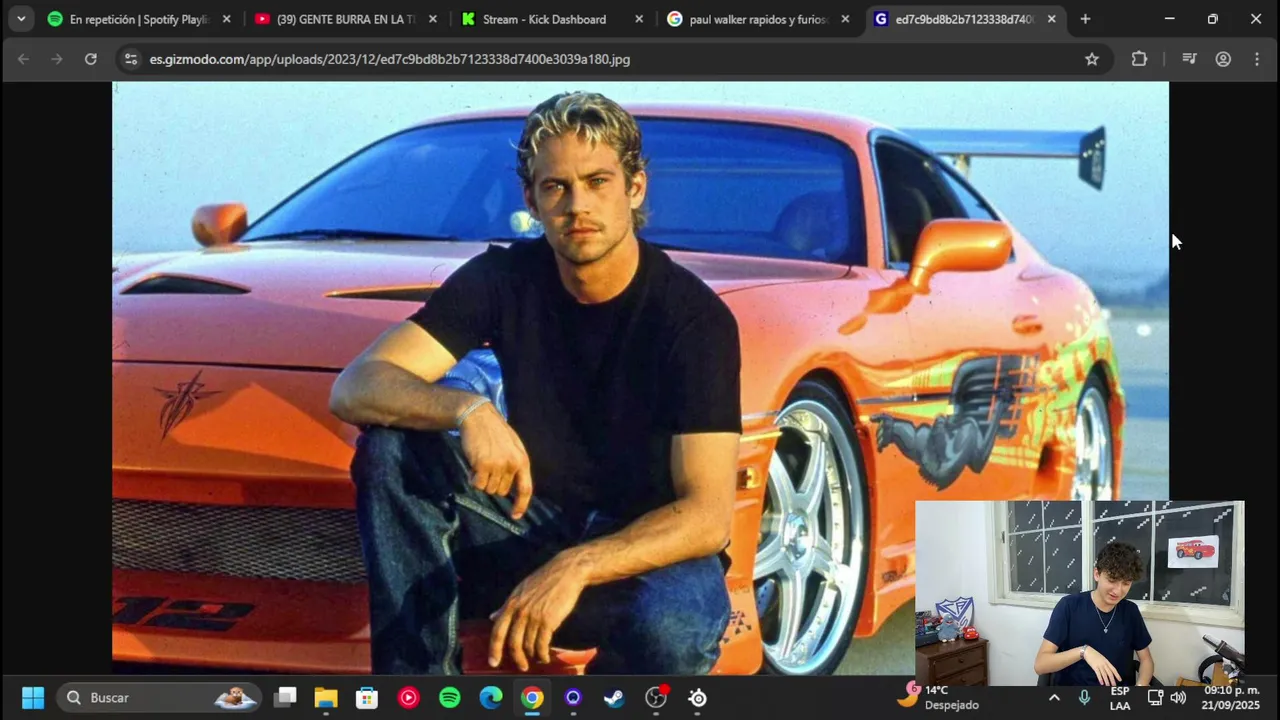1280x720 pixels.
Task: Close the paul walker search tab
Action: pyautogui.click(x=845, y=19)
